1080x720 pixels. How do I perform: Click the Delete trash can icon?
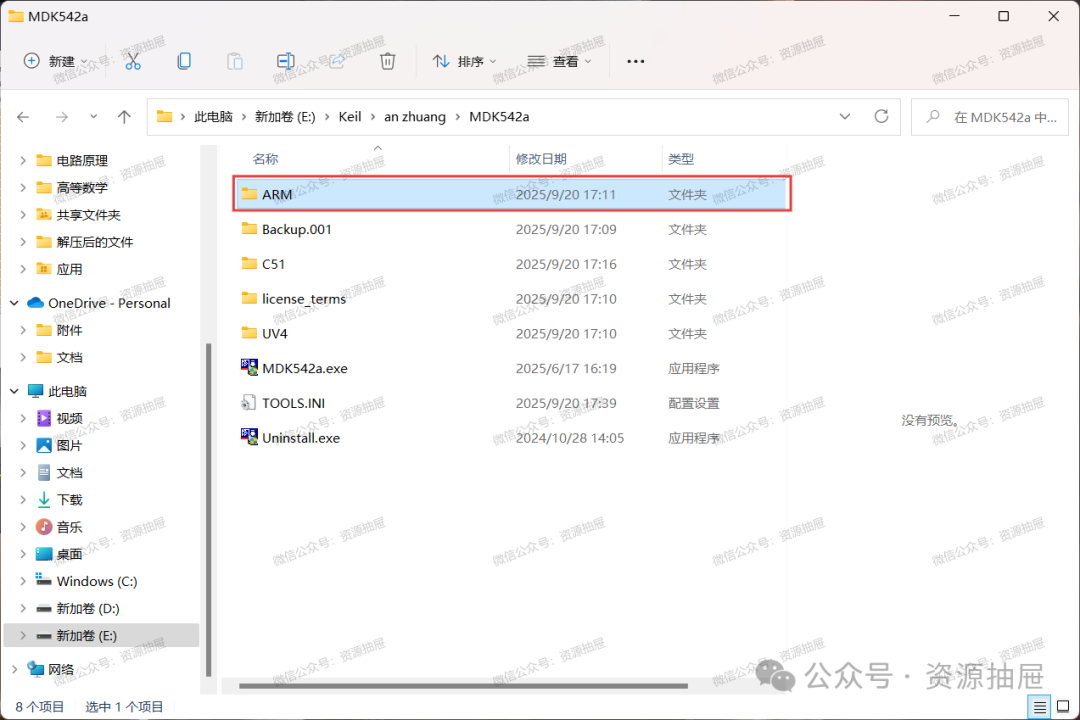(x=388, y=61)
